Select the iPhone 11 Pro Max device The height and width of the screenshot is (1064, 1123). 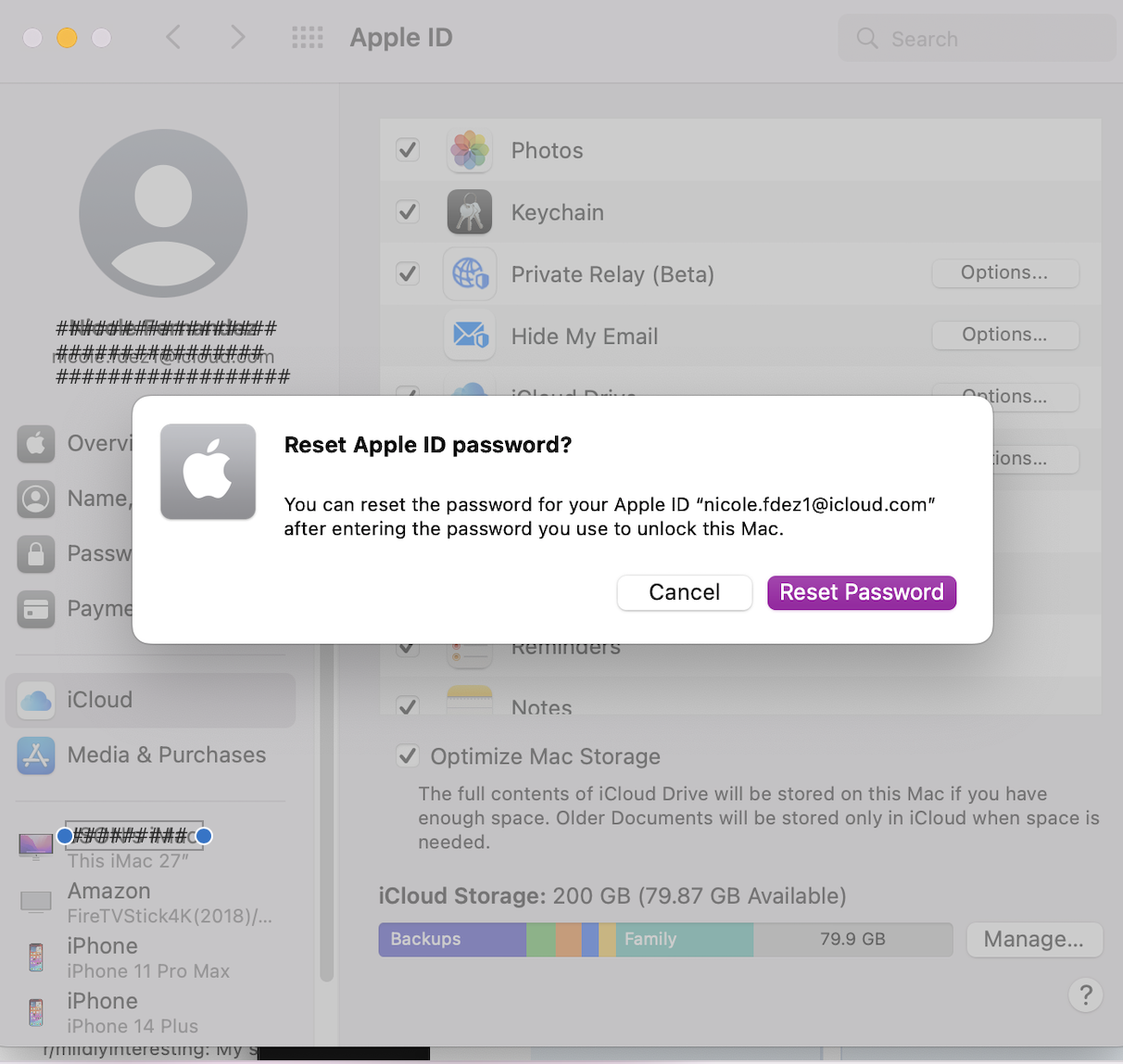click(150, 957)
